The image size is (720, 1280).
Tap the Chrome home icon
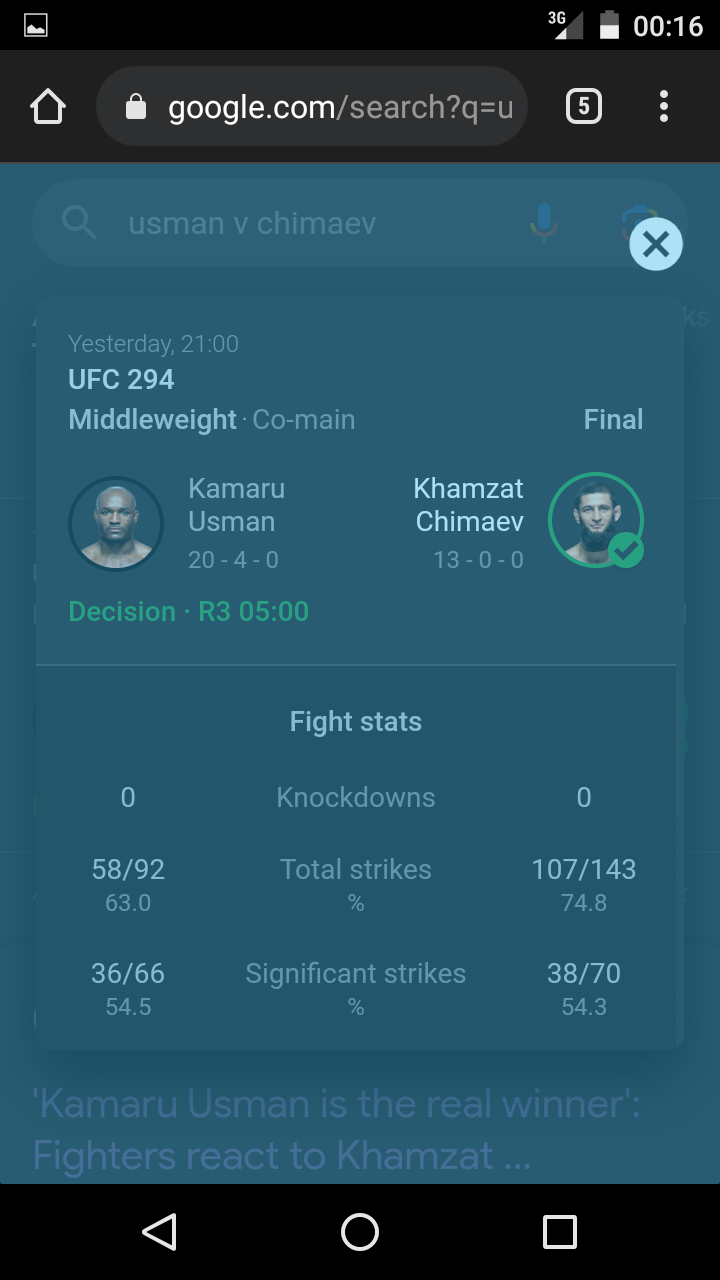(48, 107)
